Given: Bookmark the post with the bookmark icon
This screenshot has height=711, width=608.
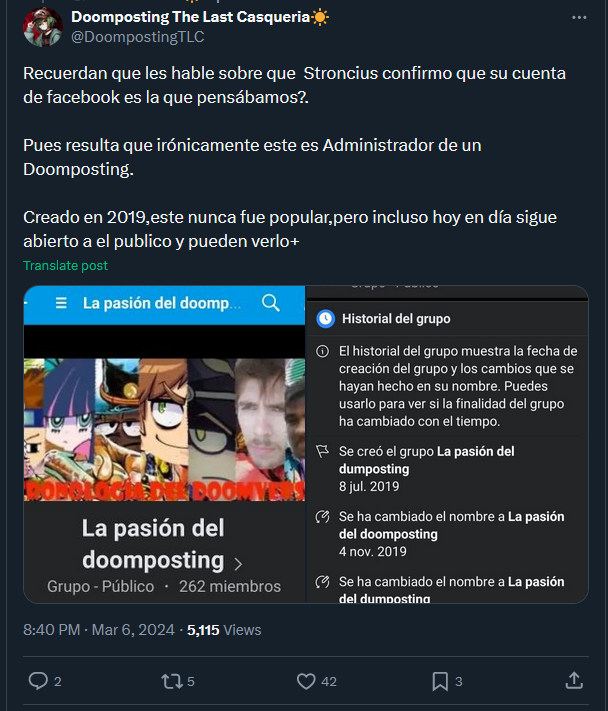Looking at the screenshot, I should pos(440,681).
